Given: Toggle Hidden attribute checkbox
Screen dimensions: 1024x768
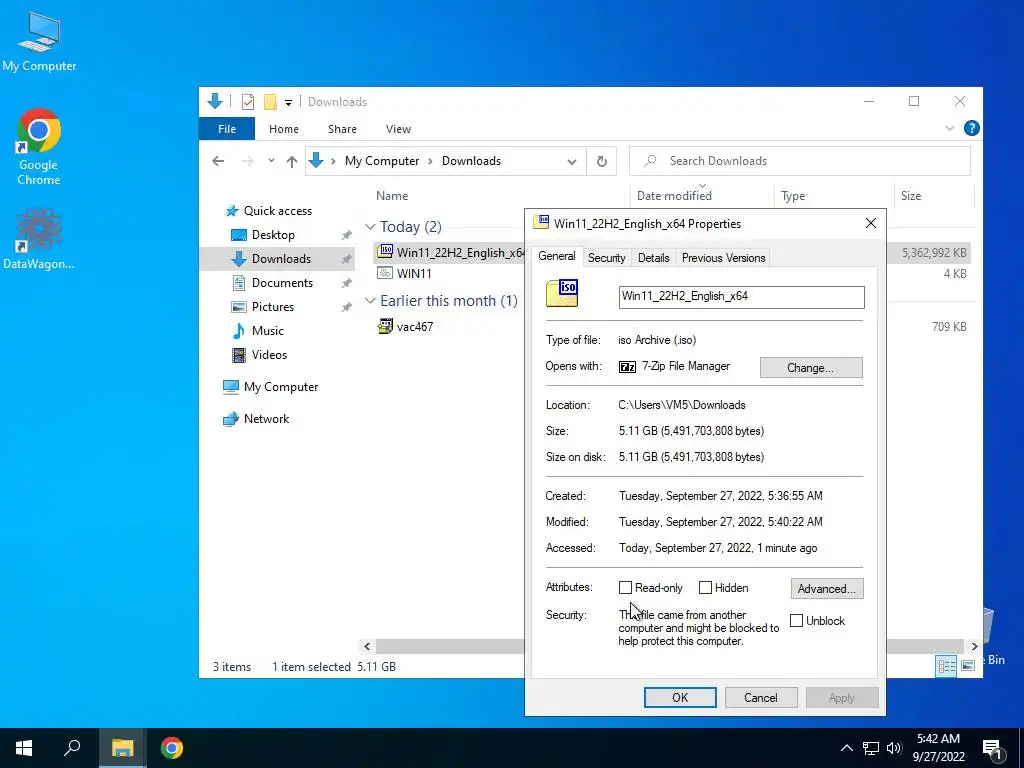Looking at the screenshot, I should pos(705,588).
